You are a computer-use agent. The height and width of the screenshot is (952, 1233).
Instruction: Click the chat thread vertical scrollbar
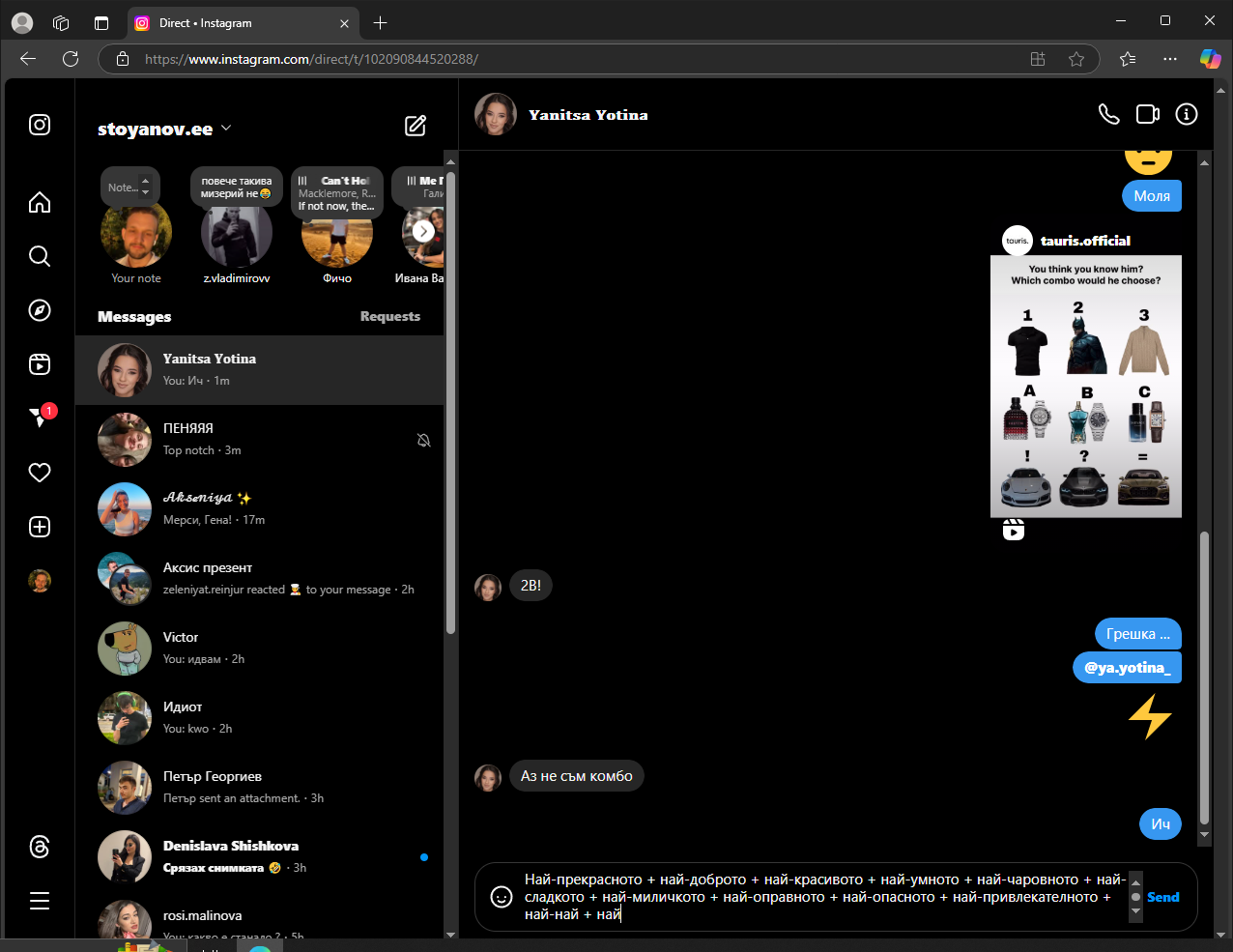pos(1204,677)
